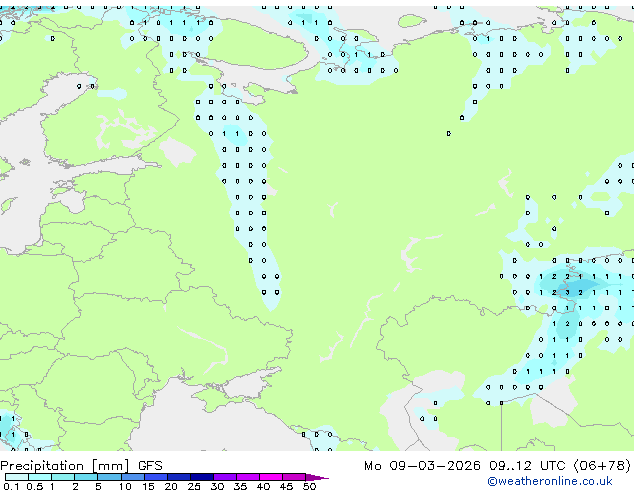
Task: Select the 2–5 mm legend color swatch
Action: tap(86, 477)
